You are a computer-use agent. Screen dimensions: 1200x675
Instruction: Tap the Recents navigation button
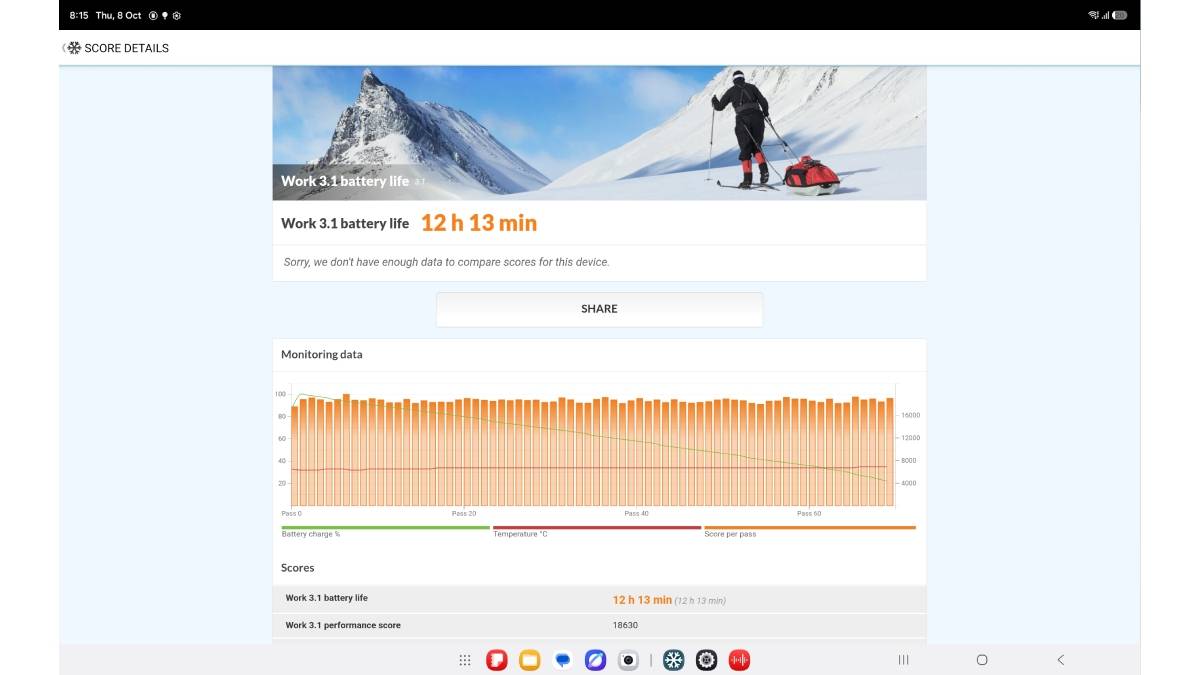(903, 660)
